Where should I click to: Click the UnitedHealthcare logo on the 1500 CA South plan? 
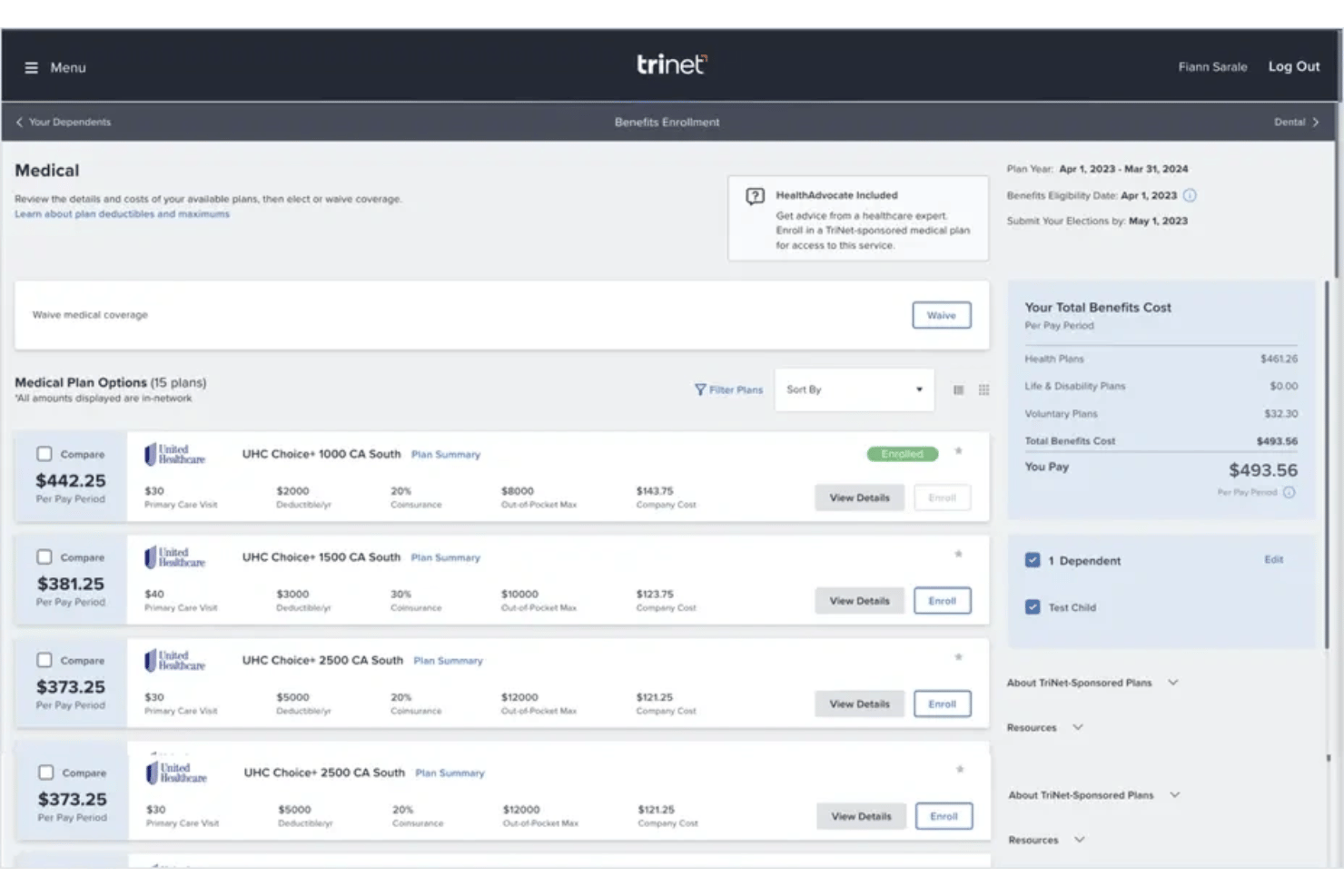tap(175, 557)
